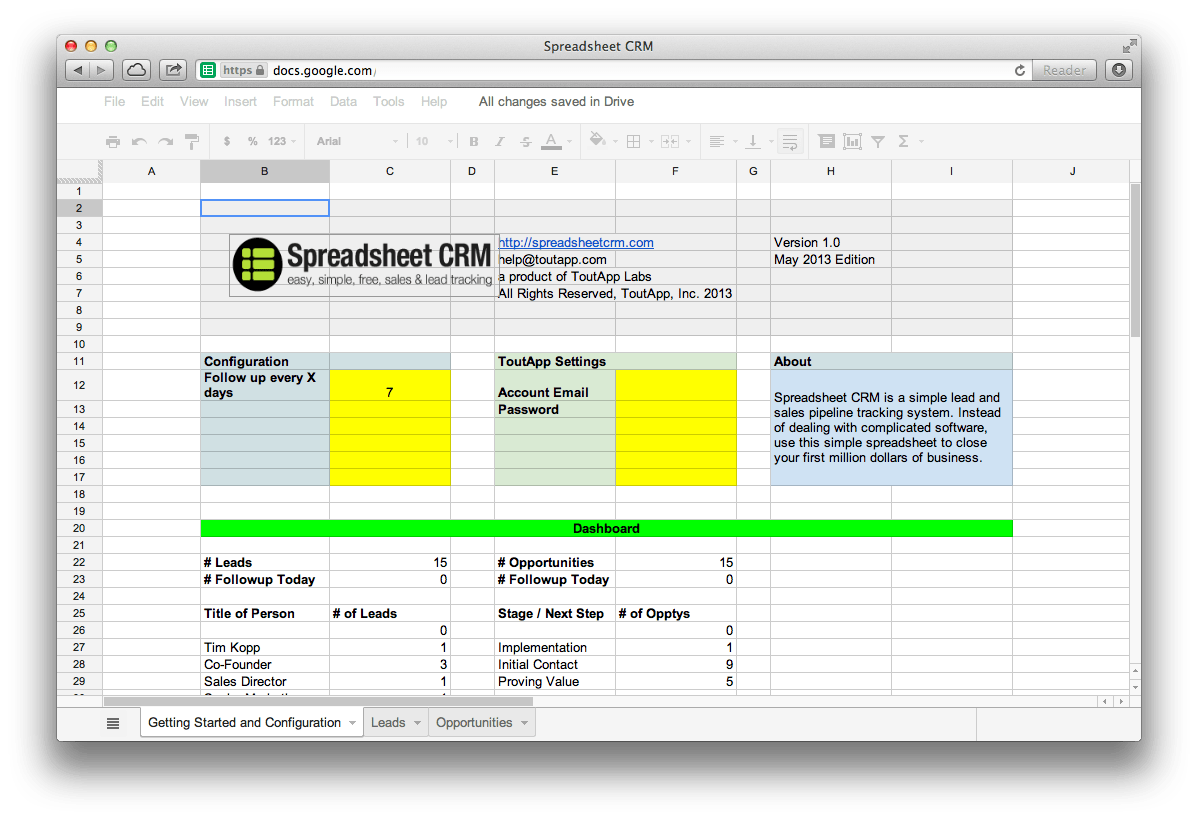This screenshot has height=820, width=1198.
Task: Click the iCloud tabs button
Action: coord(136,70)
